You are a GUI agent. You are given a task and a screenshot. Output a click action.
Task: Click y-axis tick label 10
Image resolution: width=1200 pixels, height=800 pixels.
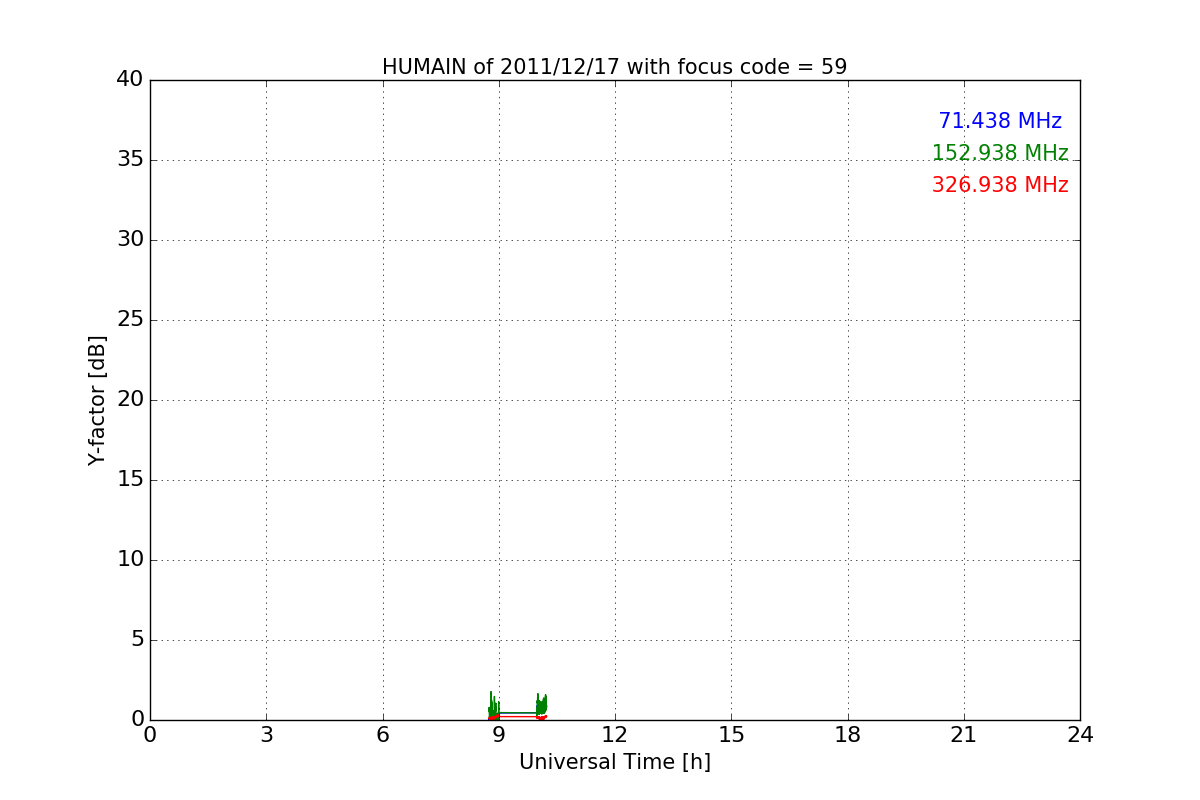(x=130, y=559)
